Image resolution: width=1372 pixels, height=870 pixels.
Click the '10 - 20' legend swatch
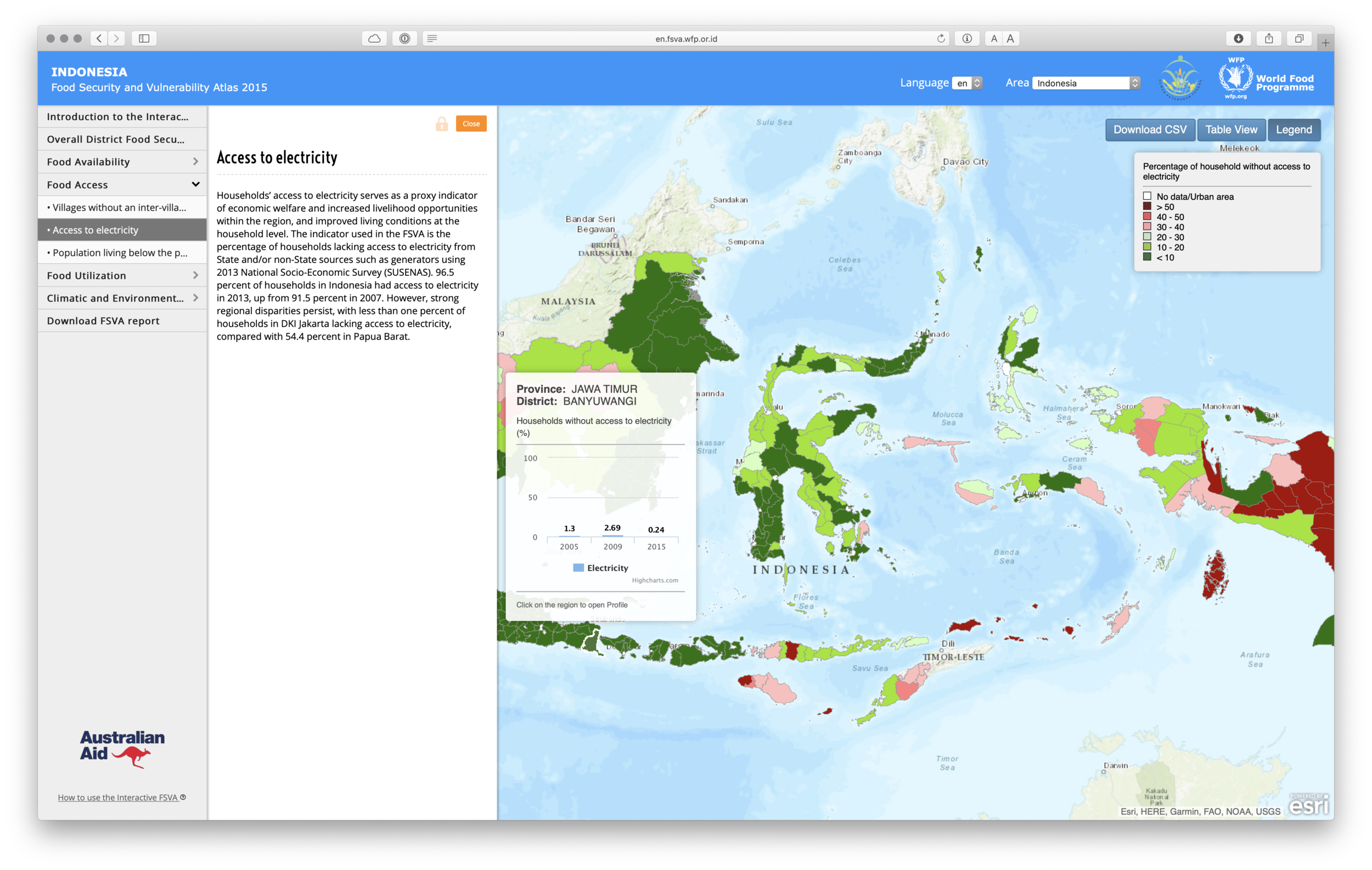click(1147, 247)
